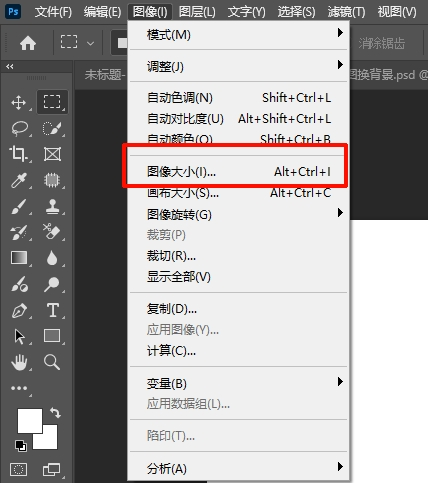Select the Pen tool
The height and width of the screenshot is (483, 428).
pyautogui.click(x=19, y=310)
